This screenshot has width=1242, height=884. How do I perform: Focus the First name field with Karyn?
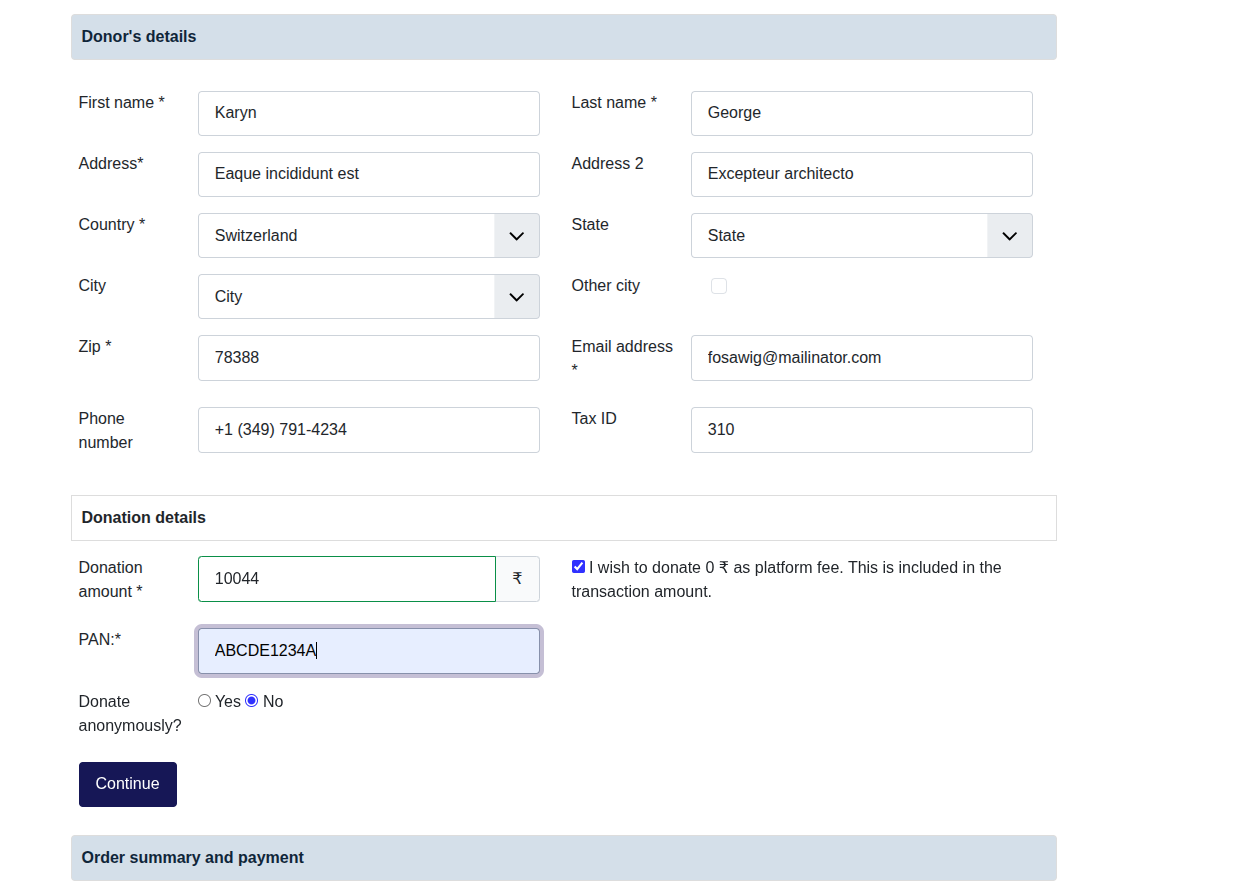[x=368, y=114]
